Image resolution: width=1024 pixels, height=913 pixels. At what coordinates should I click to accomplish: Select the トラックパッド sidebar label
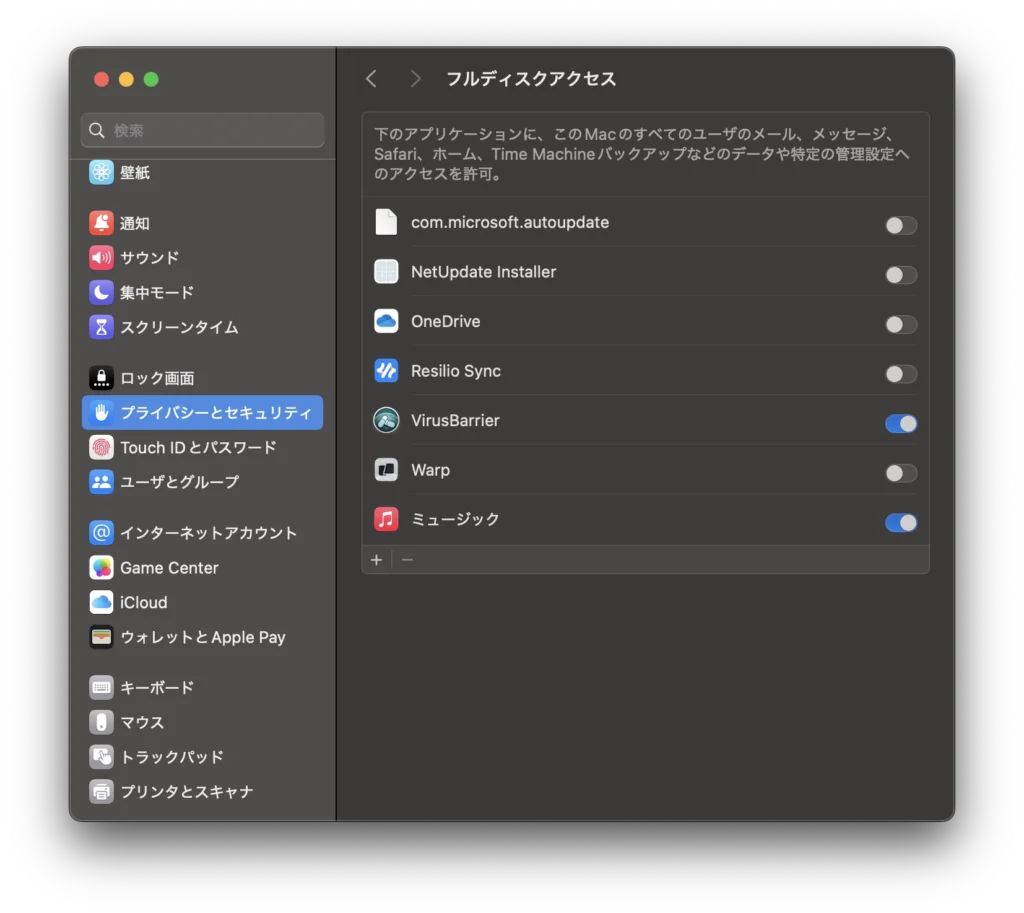click(x=172, y=757)
